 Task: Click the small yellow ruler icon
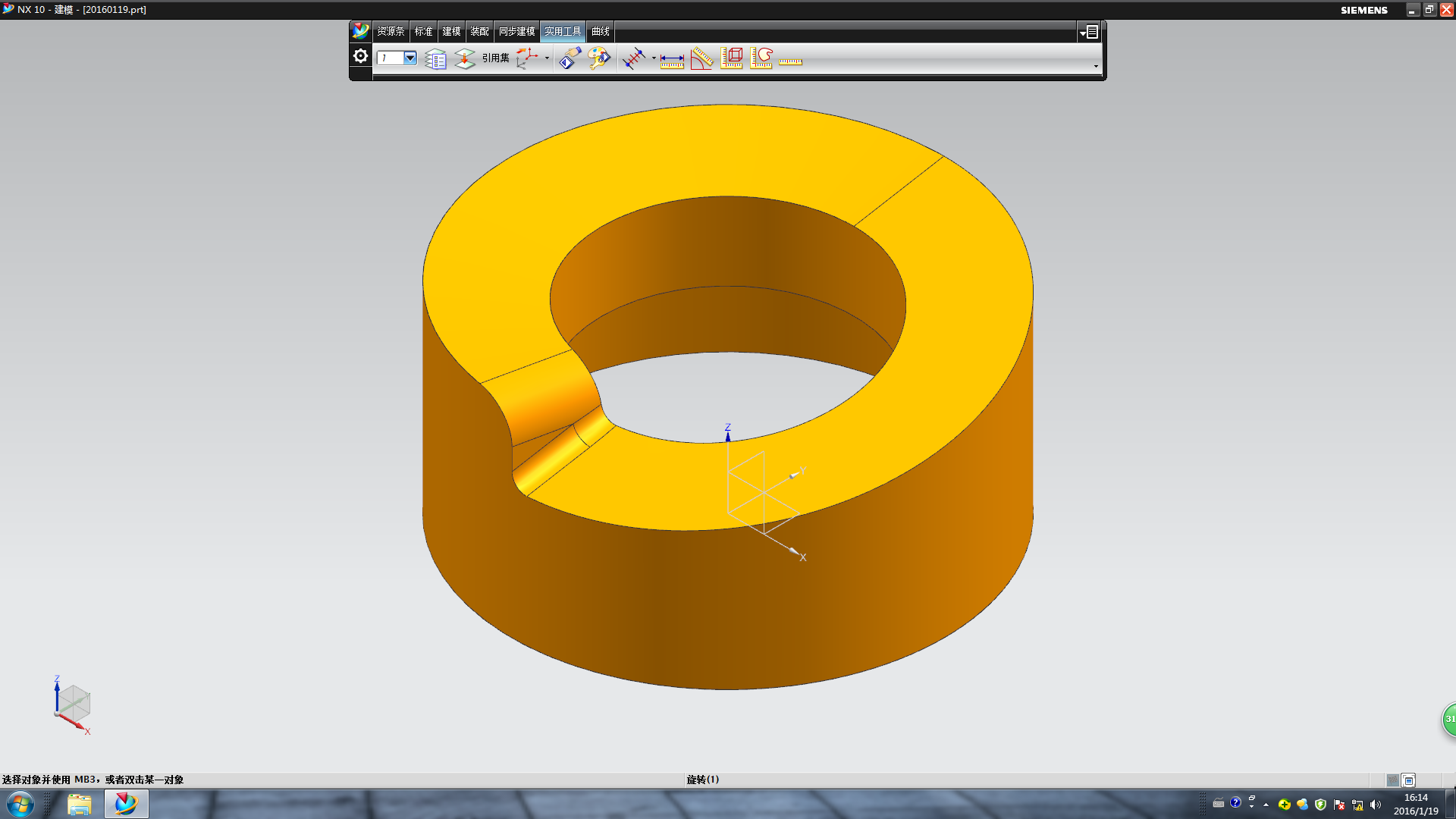(790, 61)
